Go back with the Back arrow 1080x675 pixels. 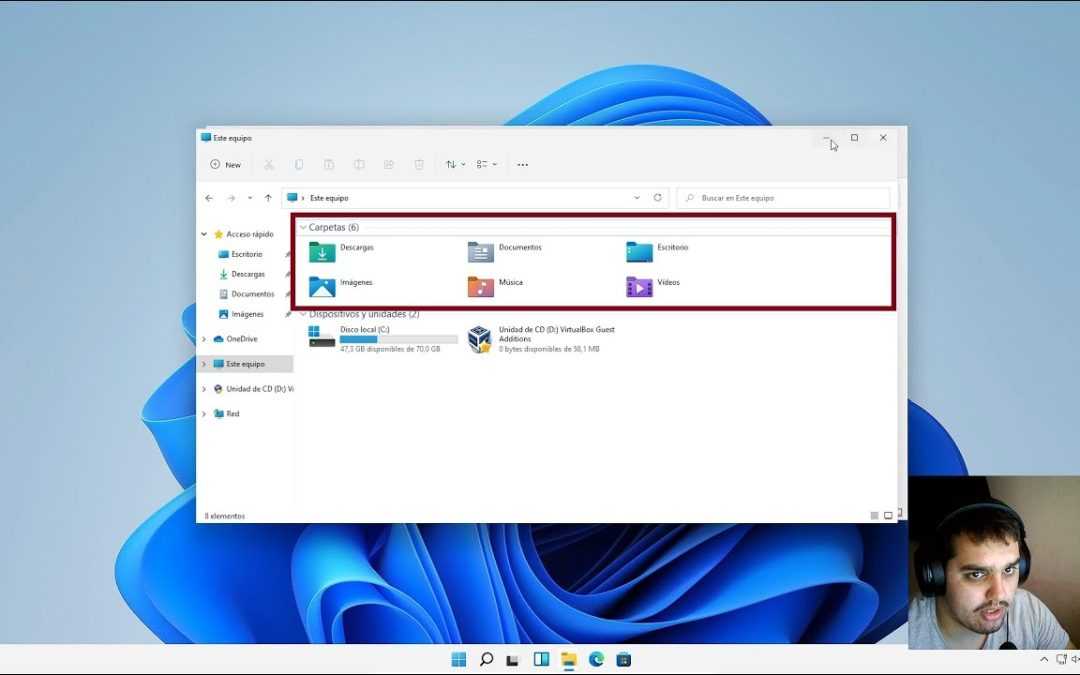tap(209, 198)
